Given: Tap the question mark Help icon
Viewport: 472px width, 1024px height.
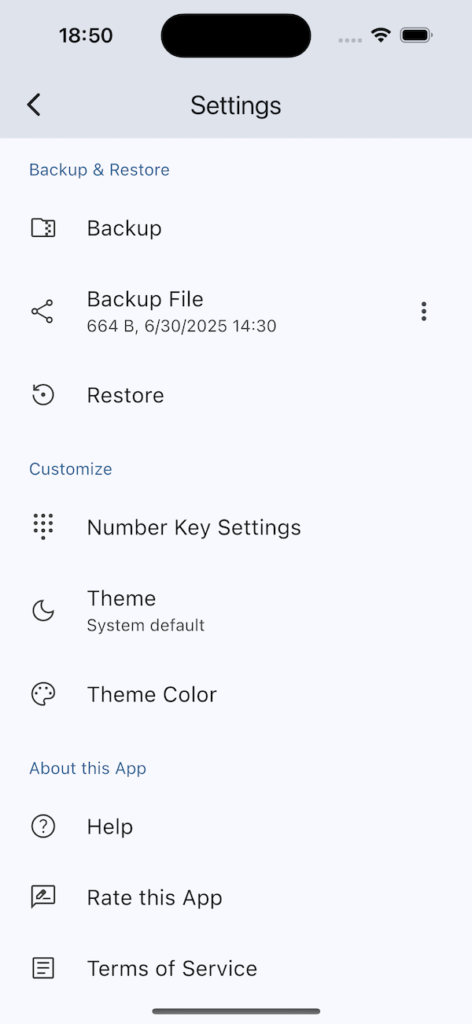Looking at the screenshot, I should point(43,826).
